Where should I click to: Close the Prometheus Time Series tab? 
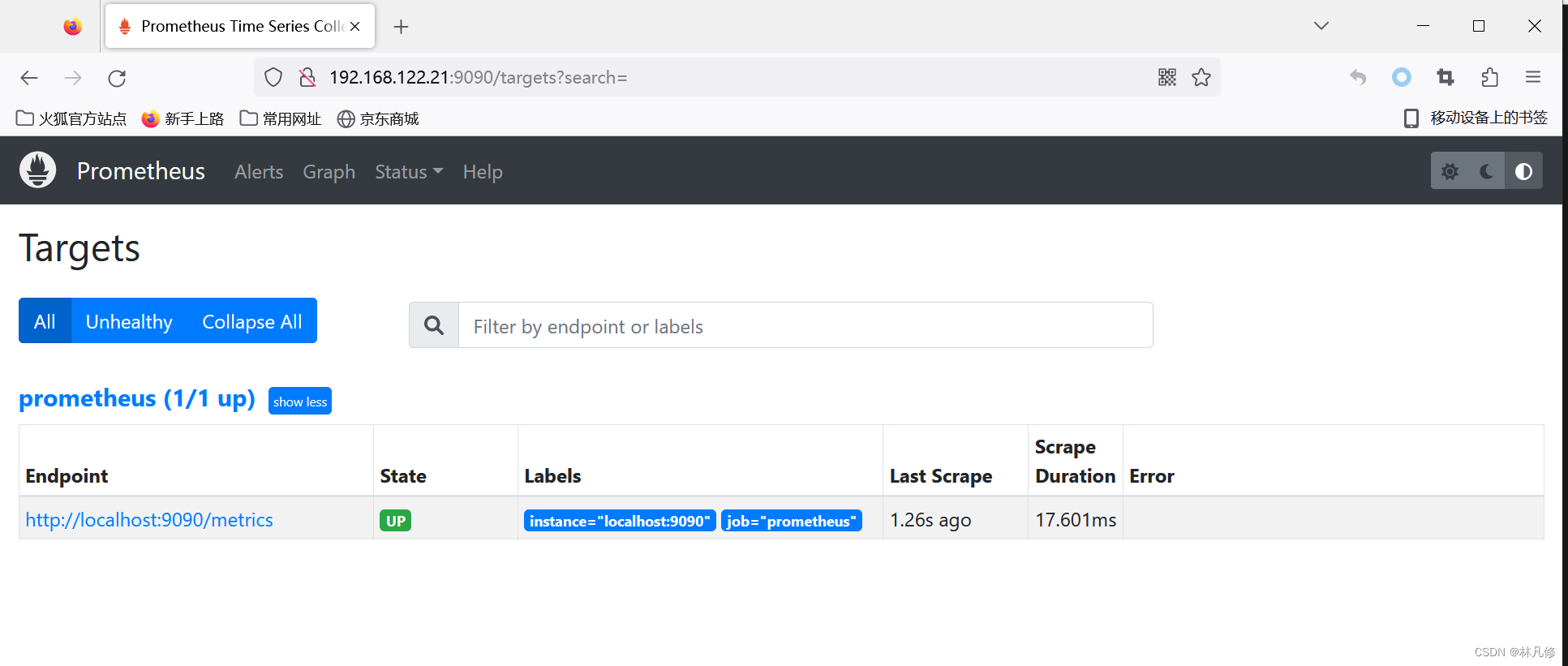354,26
